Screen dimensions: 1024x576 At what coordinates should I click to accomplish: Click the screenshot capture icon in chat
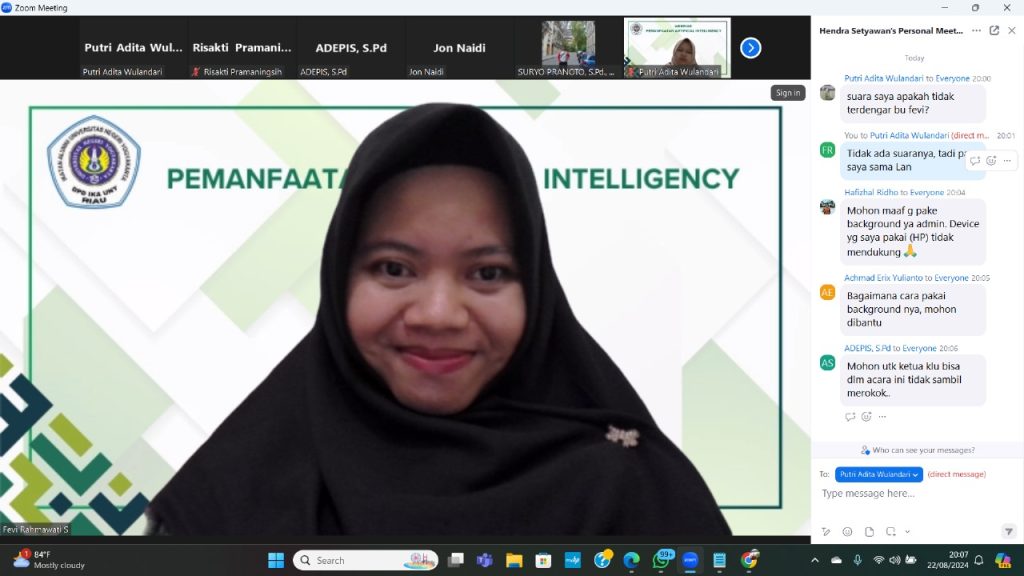pyautogui.click(x=891, y=531)
